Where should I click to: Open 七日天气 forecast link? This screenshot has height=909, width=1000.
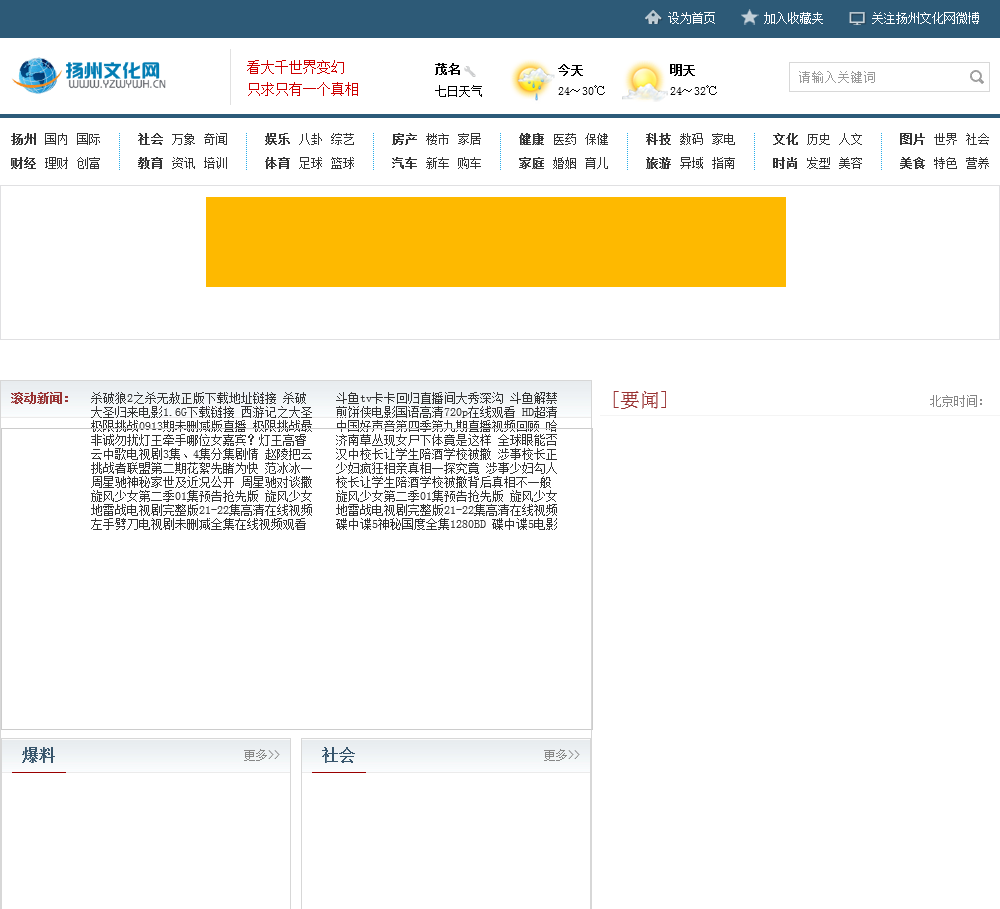(458, 91)
